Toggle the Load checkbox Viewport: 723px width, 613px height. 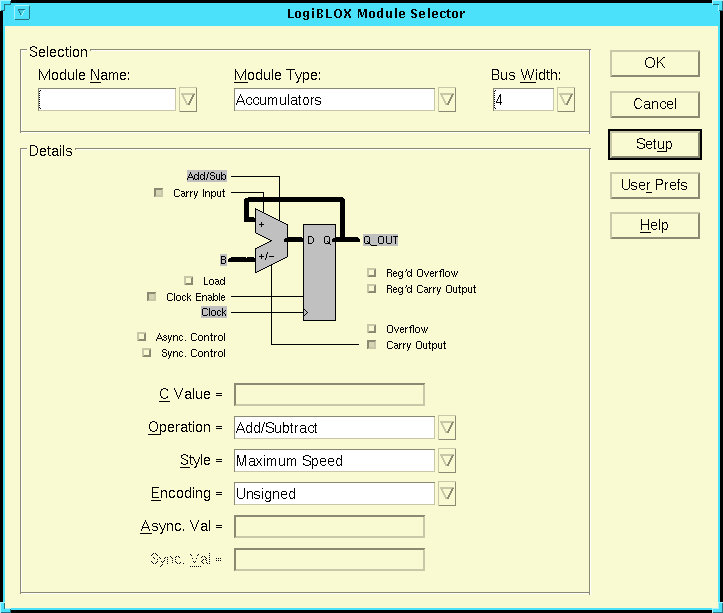click(x=188, y=281)
